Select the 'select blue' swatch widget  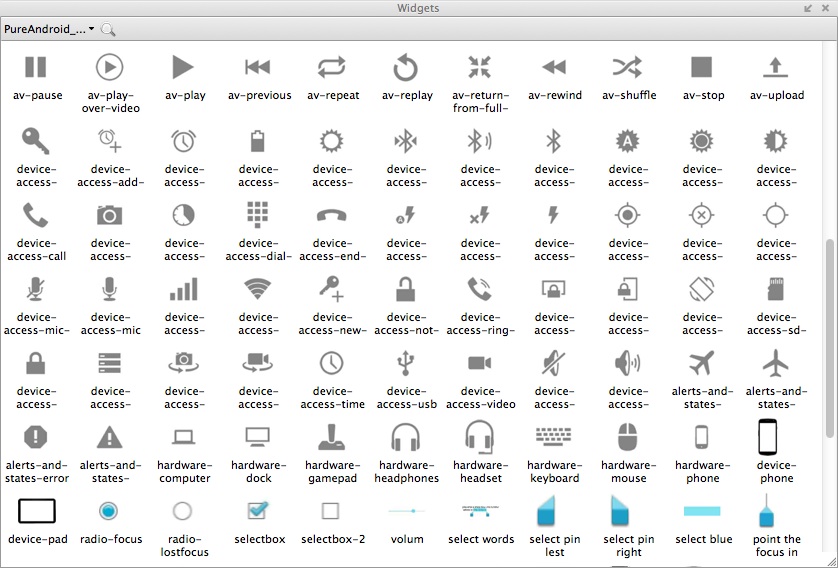pyautogui.click(x=702, y=511)
